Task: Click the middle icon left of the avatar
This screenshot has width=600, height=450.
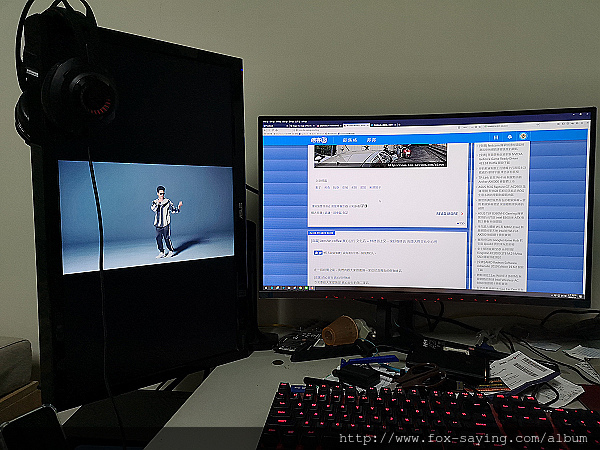Action: point(510,137)
